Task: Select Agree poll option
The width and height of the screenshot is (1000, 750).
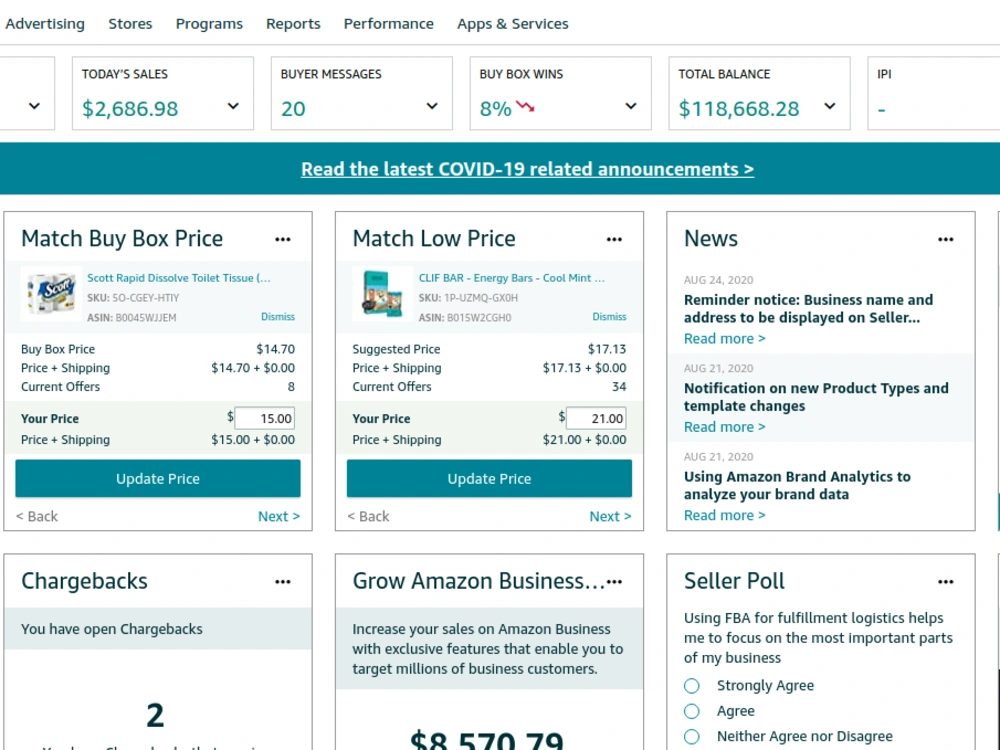Action: pyautogui.click(x=691, y=711)
